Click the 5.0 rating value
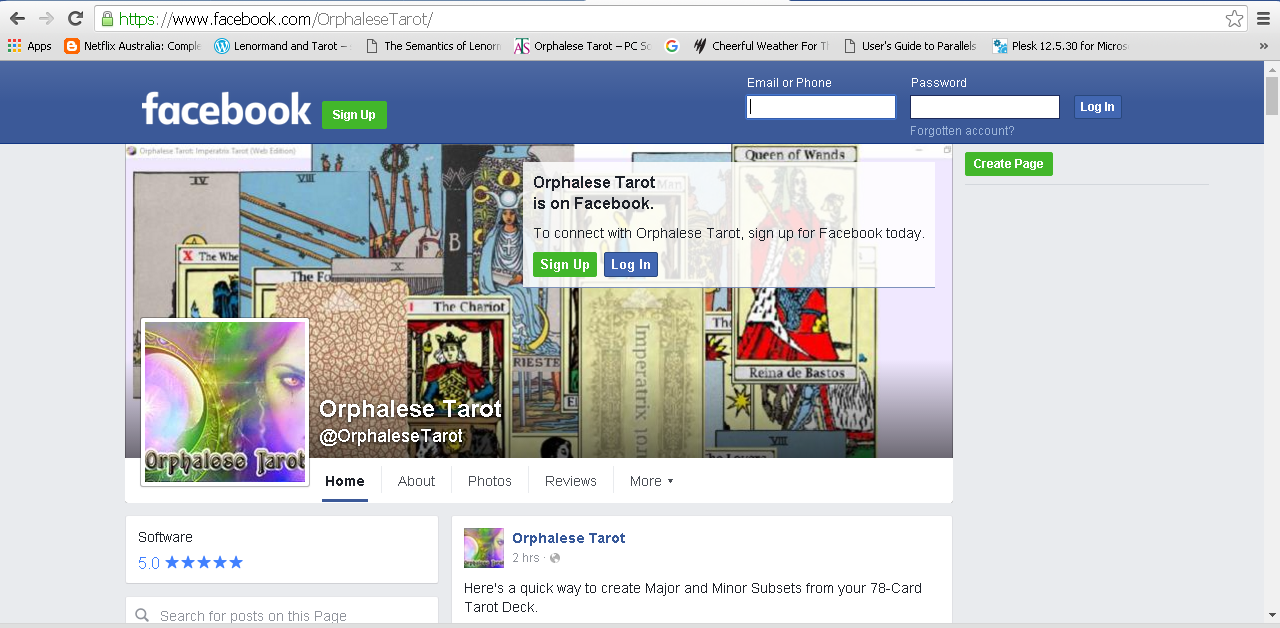1280x628 pixels. click(149, 563)
